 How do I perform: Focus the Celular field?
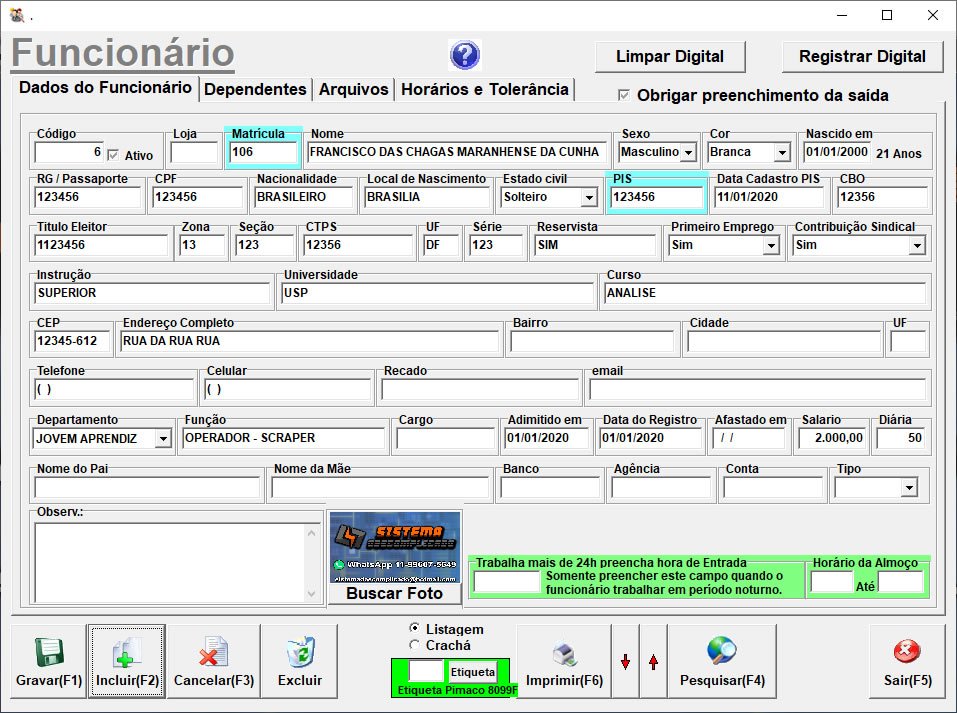pyautogui.click(x=287, y=389)
